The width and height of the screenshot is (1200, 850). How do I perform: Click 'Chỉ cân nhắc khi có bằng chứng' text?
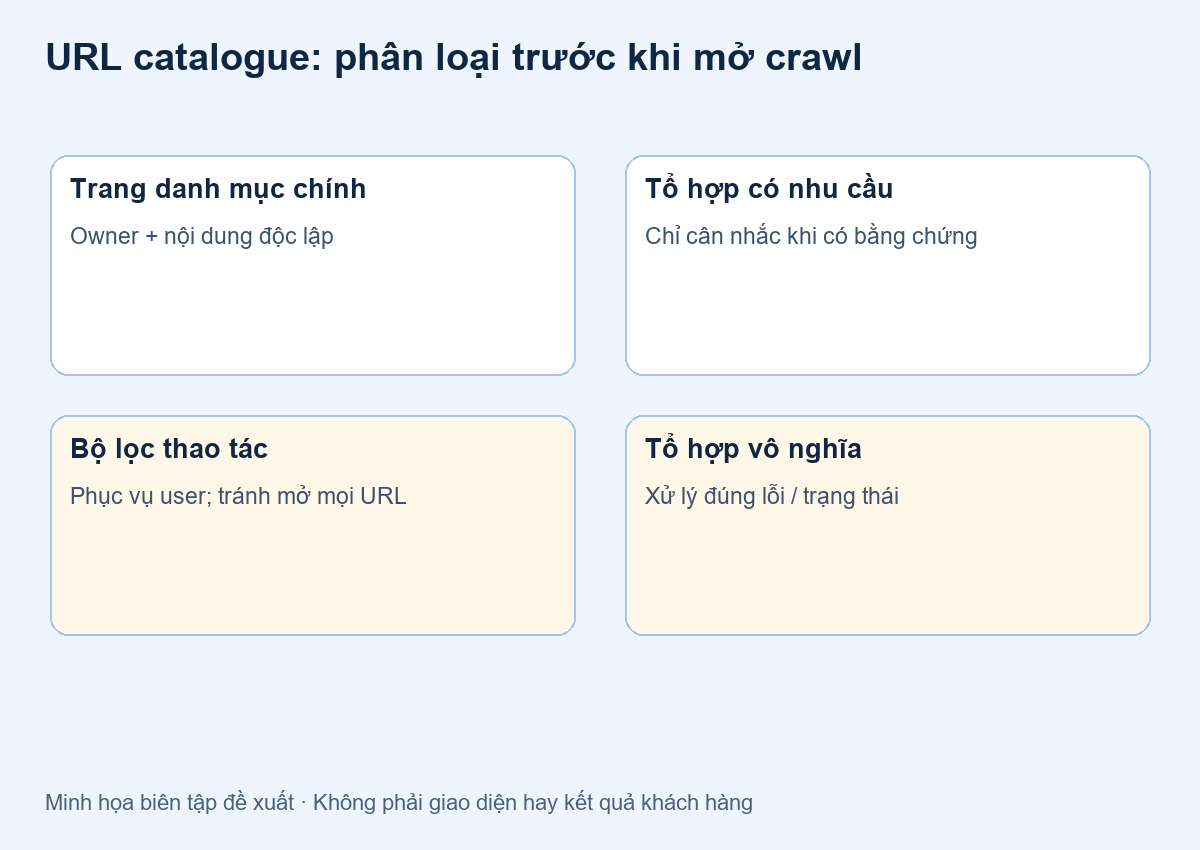coord(811,237)
